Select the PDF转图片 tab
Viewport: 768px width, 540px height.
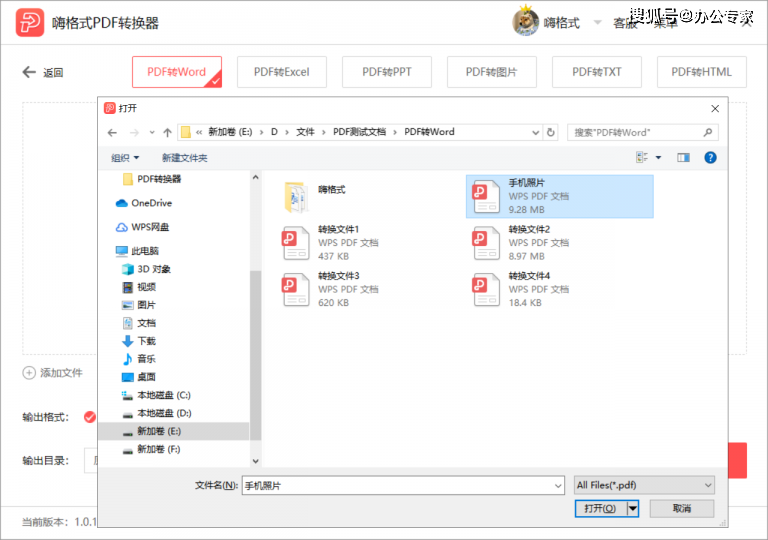pos(491,72)
